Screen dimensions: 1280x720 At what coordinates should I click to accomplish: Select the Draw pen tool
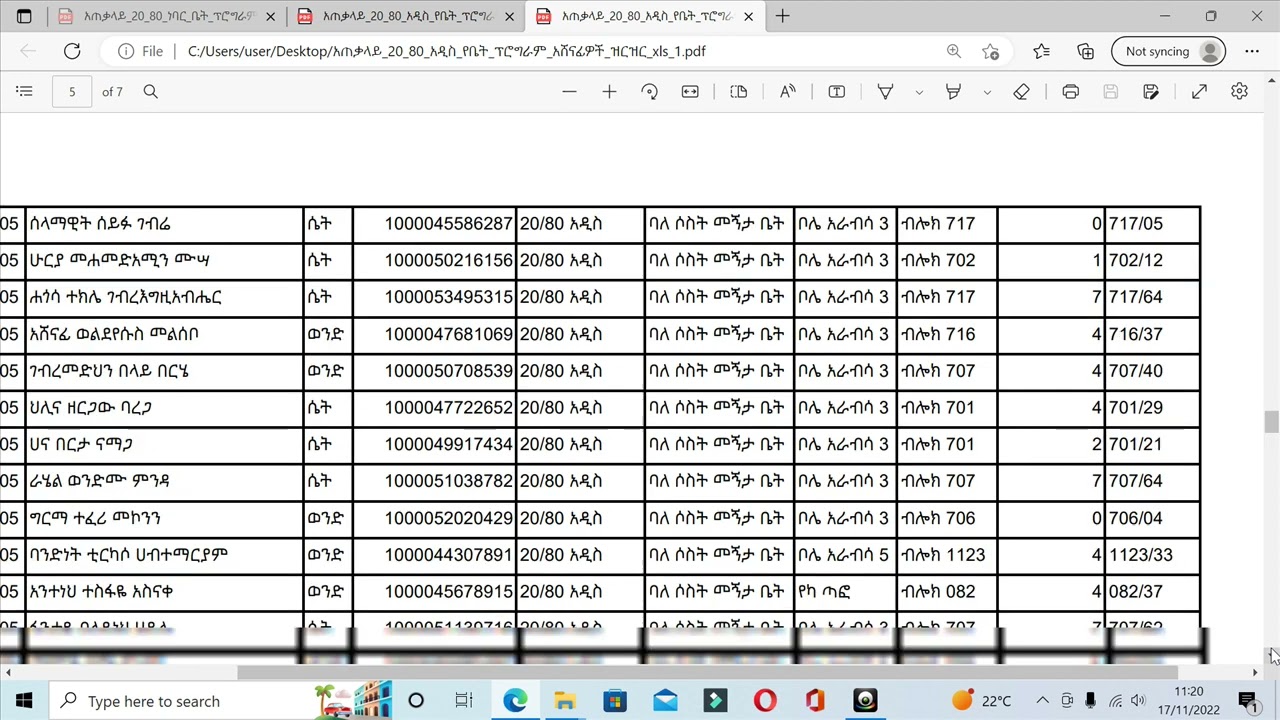(x=885, y=92)
